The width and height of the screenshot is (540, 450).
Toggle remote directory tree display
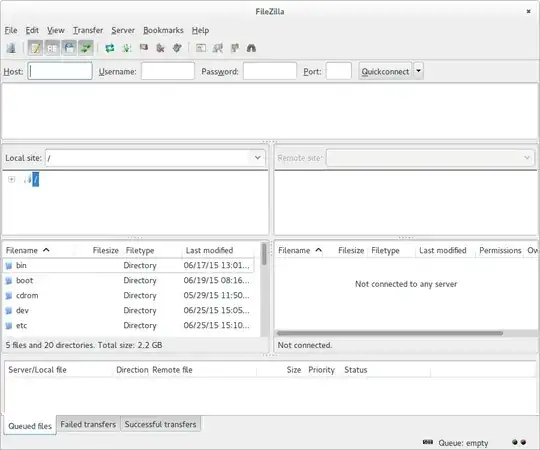[x=69, y=48]
